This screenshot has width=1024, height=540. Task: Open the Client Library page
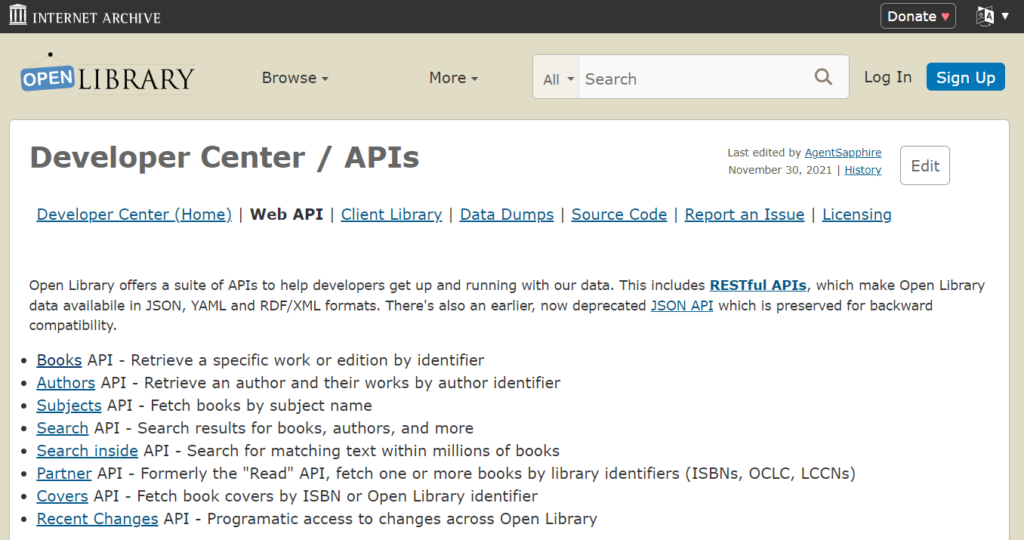tap(391, 214)
